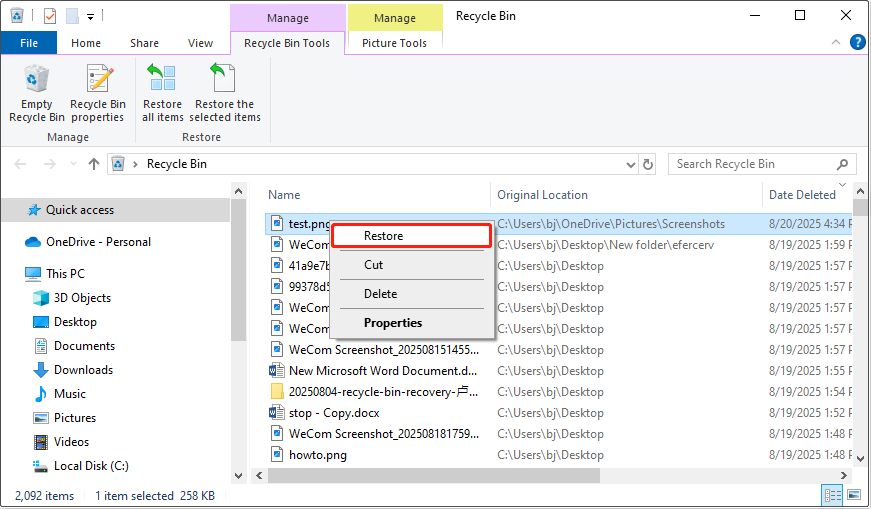Open the address bar history dropdown

click(x=630, y=164)
